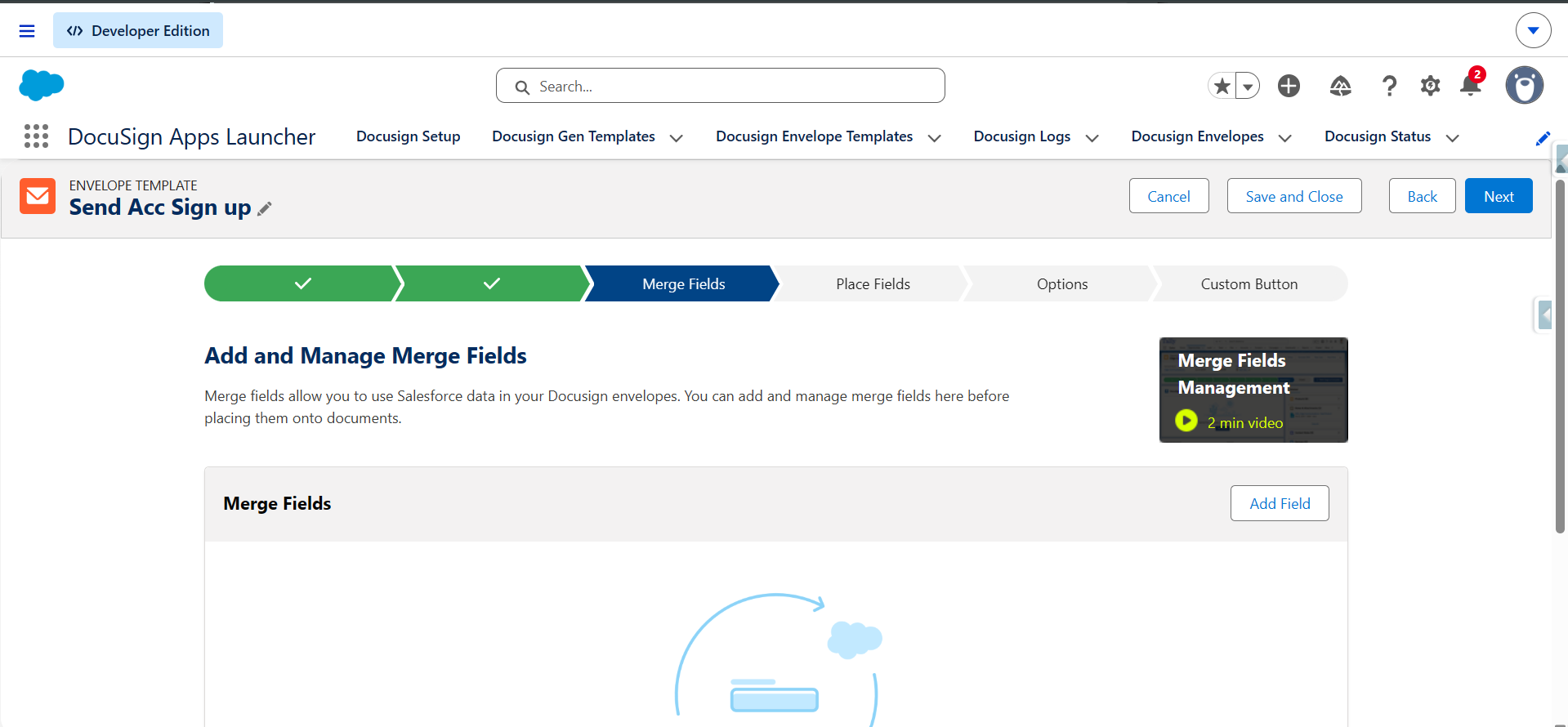
Task: Edit the template name pencil icon
Action: (x=264, y=209)
